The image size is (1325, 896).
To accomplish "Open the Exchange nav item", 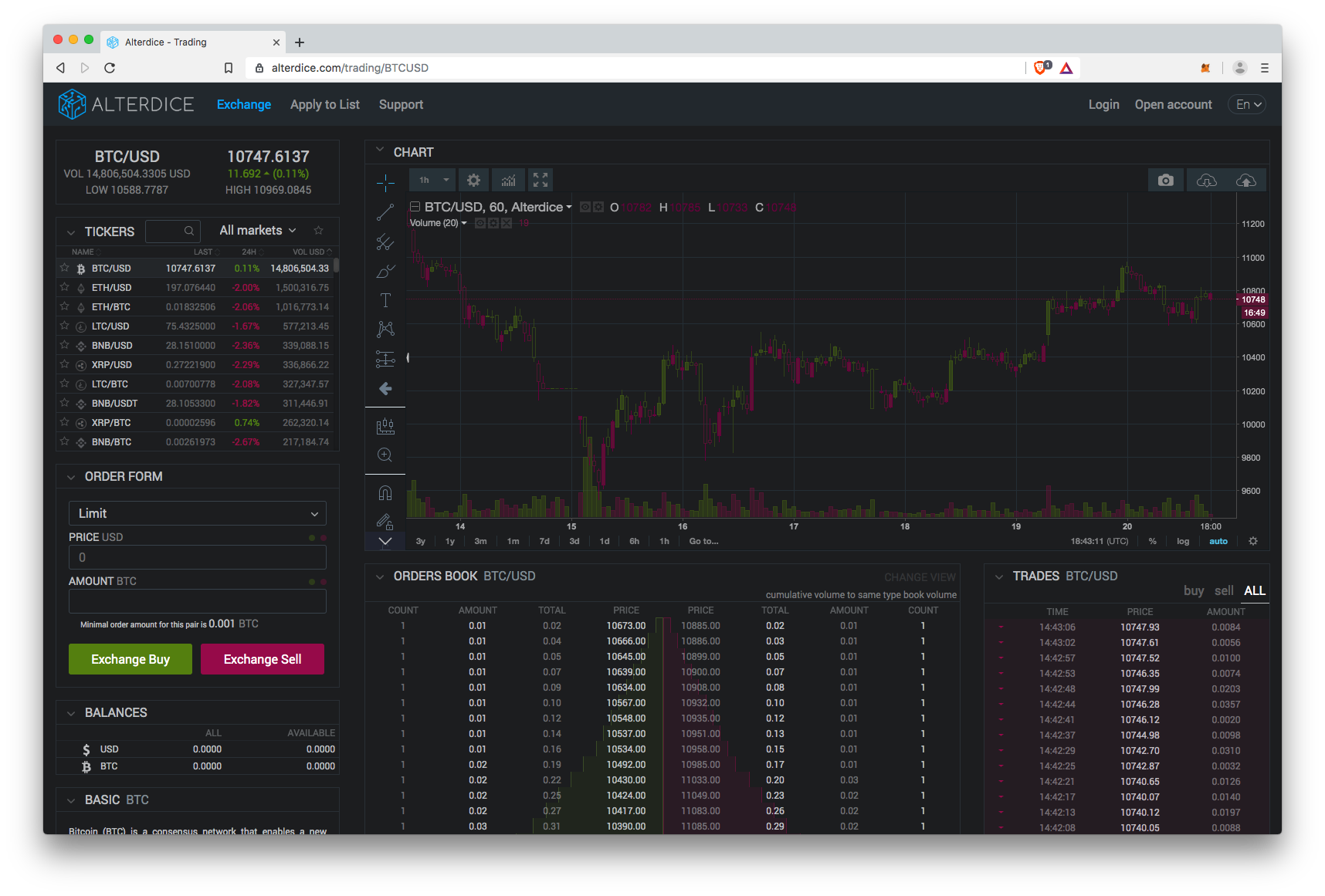I will coord(244,104).
